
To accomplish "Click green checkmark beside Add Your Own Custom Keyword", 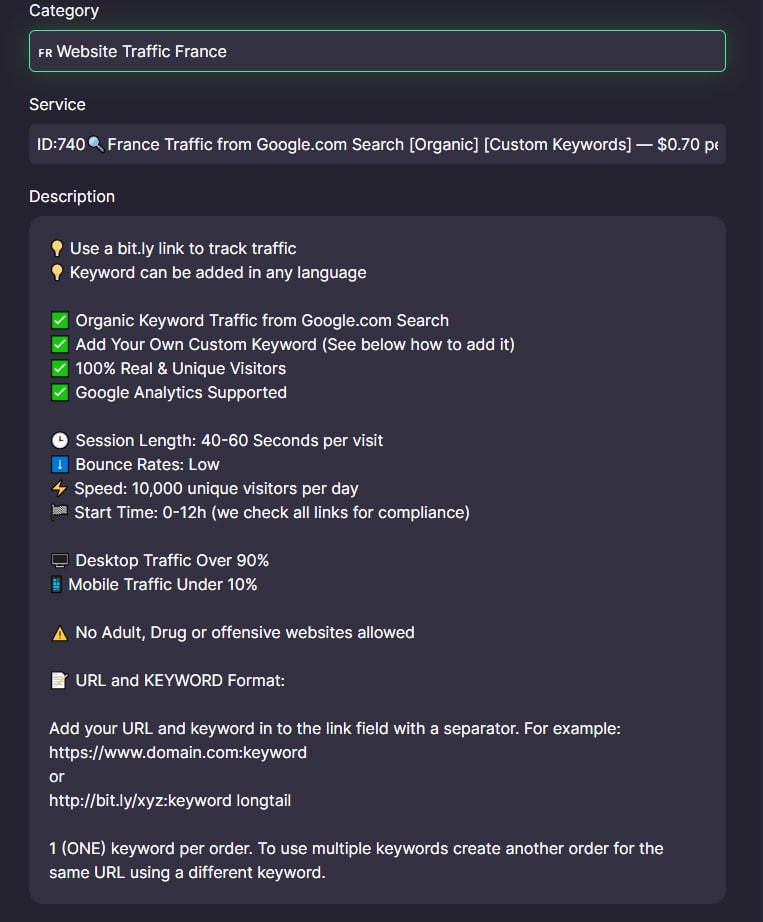I will point(60,345).
